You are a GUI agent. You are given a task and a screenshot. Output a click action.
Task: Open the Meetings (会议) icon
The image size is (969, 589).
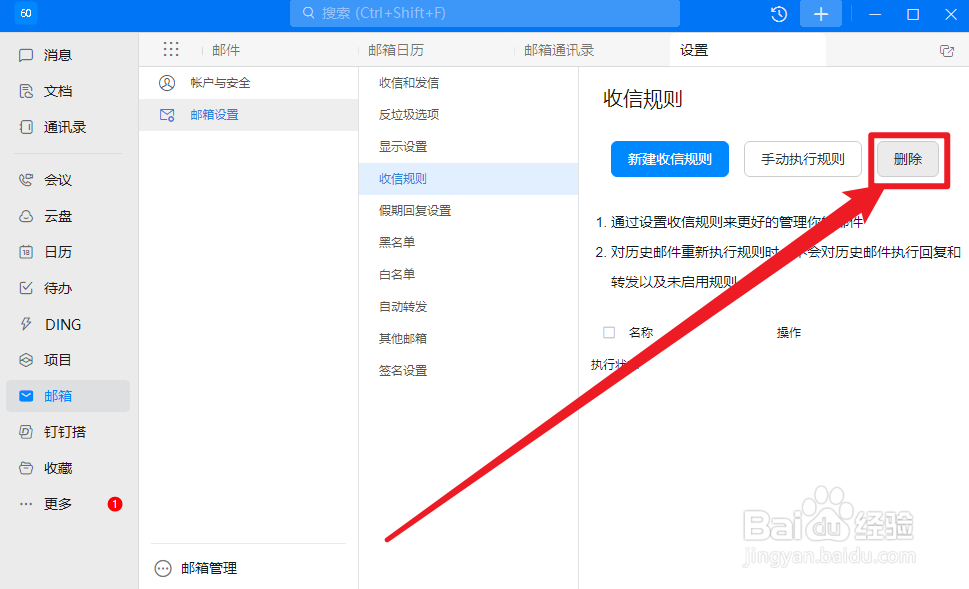coord(52,179)
